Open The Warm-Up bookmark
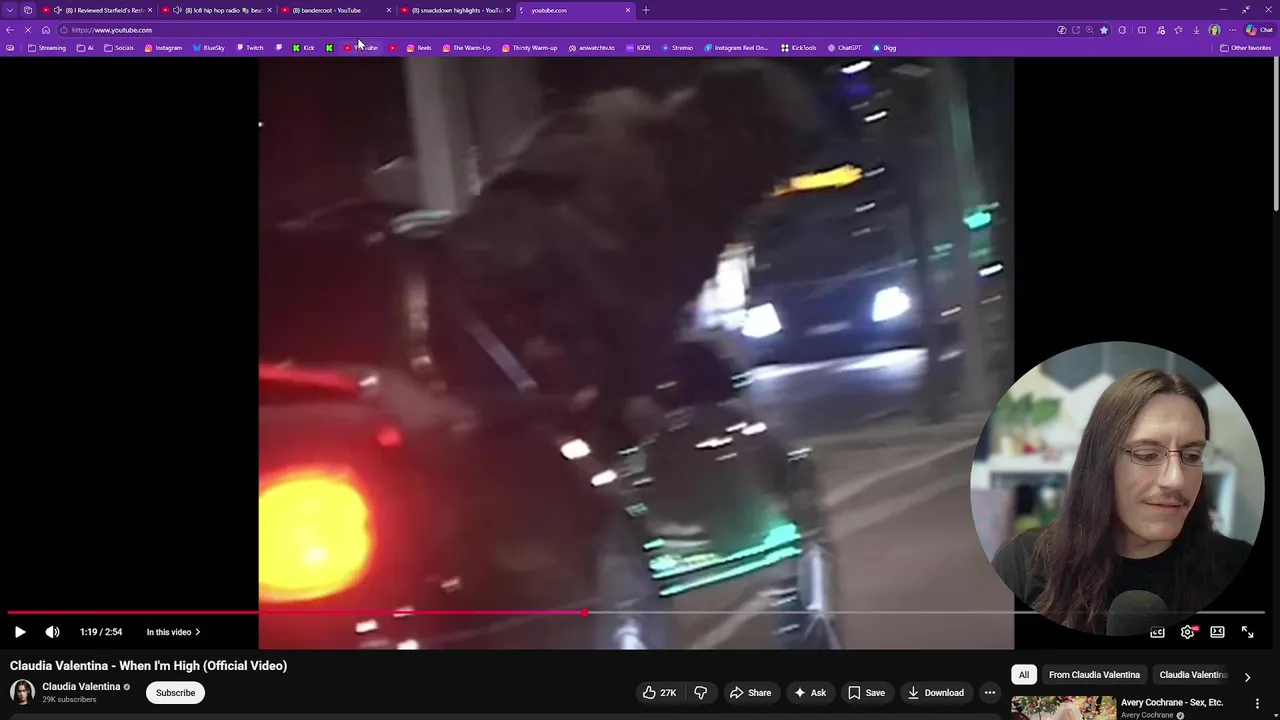Image resolution: width=1280 pixels, height=720 pixels. click(x=466, y=48)
